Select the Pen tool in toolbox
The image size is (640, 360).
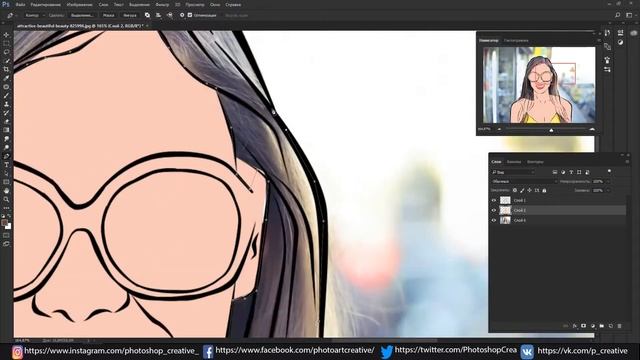coord(6,156)
